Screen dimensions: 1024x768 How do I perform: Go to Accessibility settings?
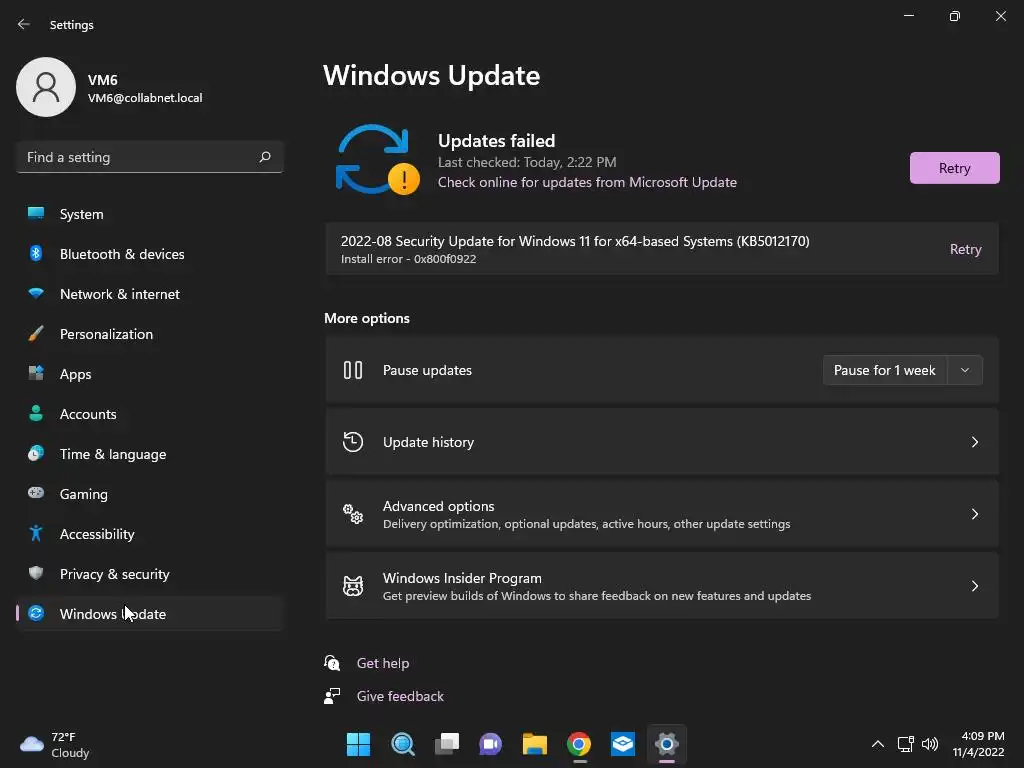point(150,534)
